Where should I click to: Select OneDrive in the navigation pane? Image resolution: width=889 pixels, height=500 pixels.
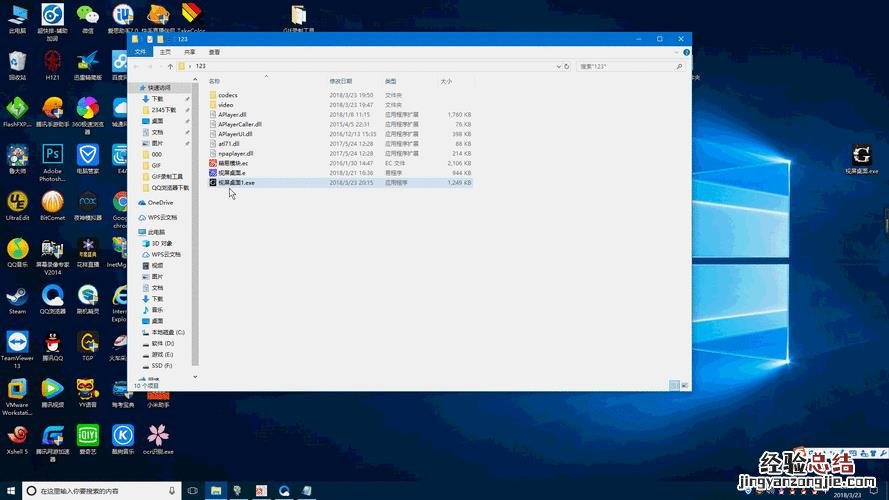coord(160,203)
